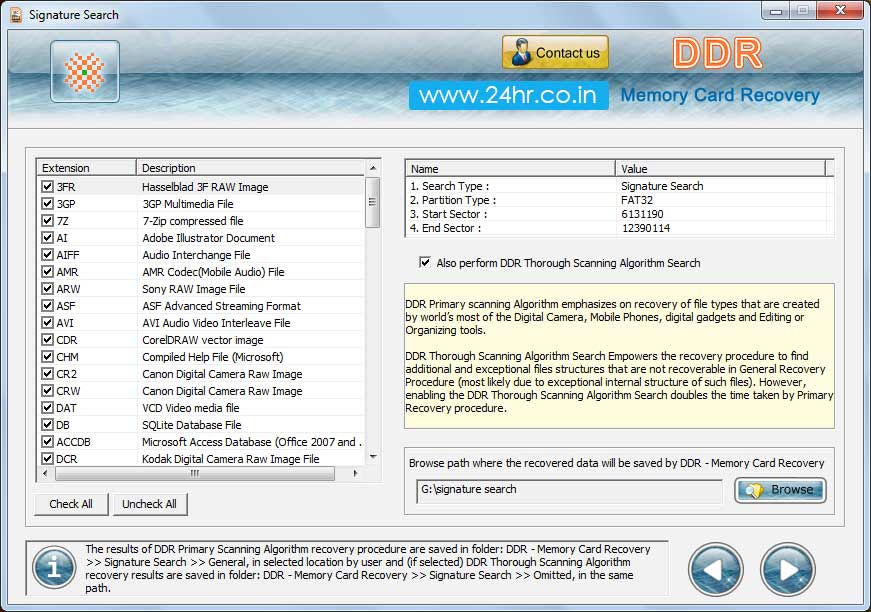Viewport: 871px width, 612px height.
Task: Open the Contact us button
Action: pos(555,53)
